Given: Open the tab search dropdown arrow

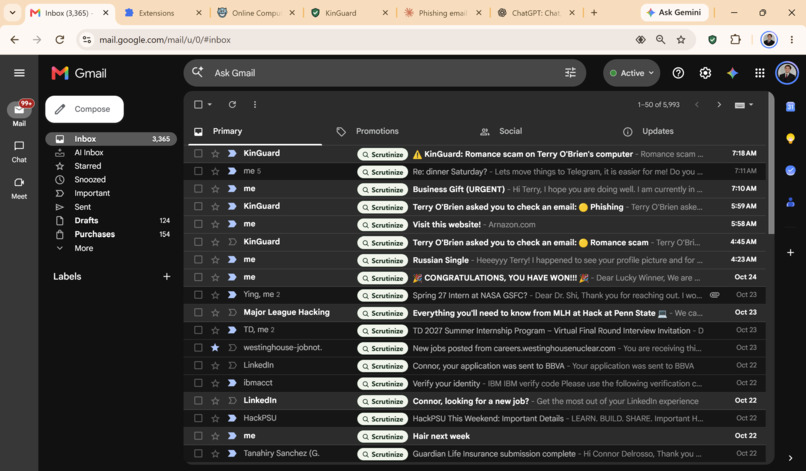Looking at the screenshot, I should pos(12,12).
